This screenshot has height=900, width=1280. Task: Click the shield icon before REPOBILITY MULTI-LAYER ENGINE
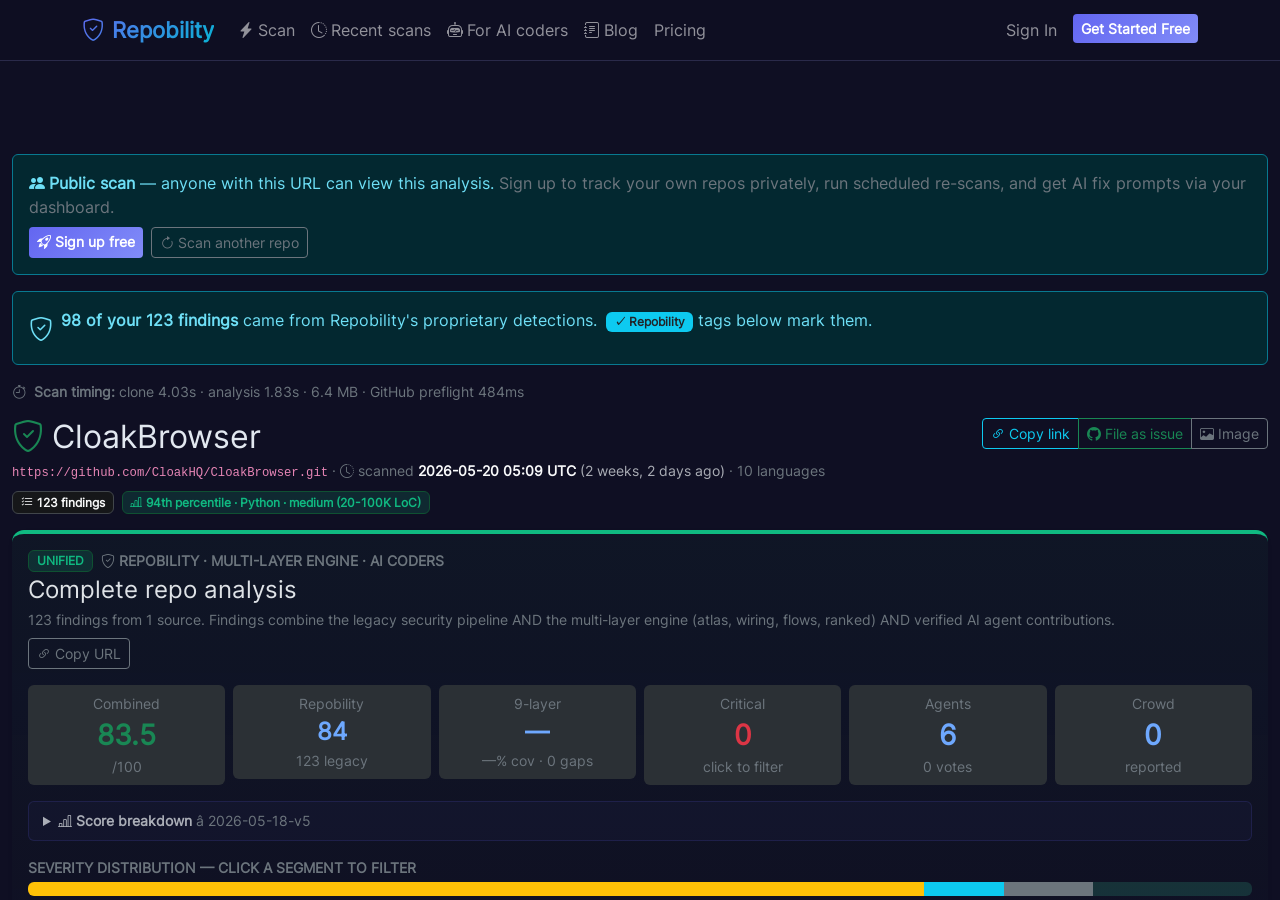(x=108, y=561)
